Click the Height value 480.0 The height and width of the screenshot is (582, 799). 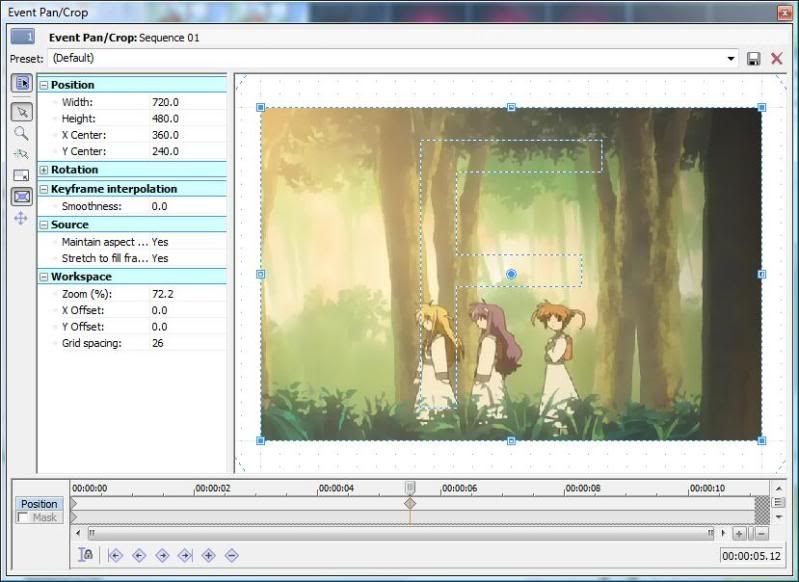pyautogui.click(x=165, y=119)
